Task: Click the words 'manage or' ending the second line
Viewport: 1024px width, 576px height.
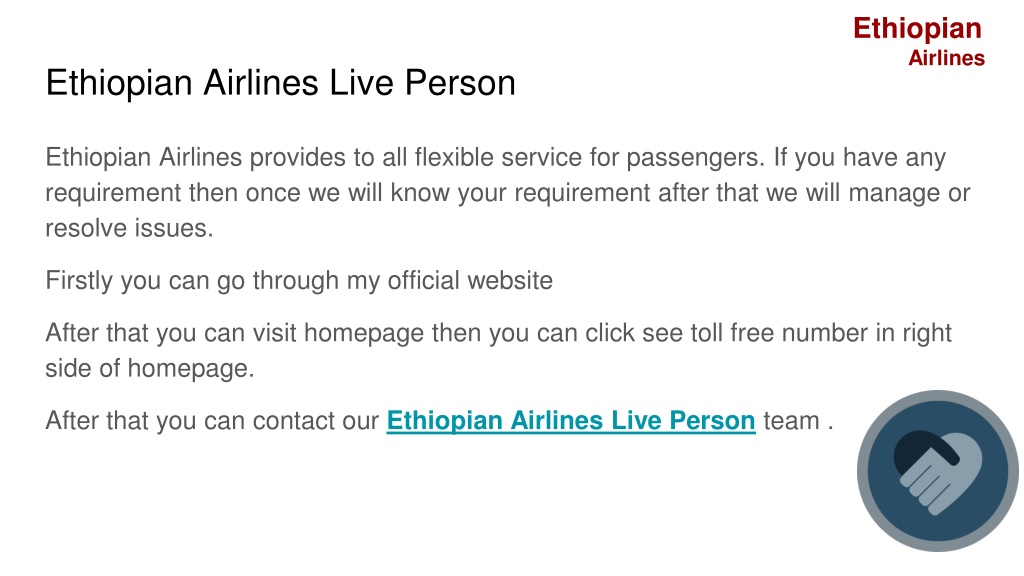Action: pyautogui.click(x=910, y=194)
